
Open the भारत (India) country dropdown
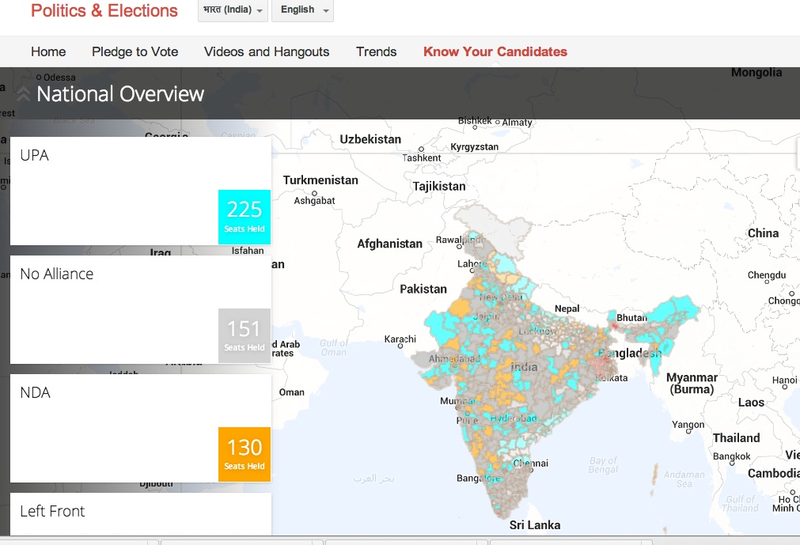click(x=233, y=10)
